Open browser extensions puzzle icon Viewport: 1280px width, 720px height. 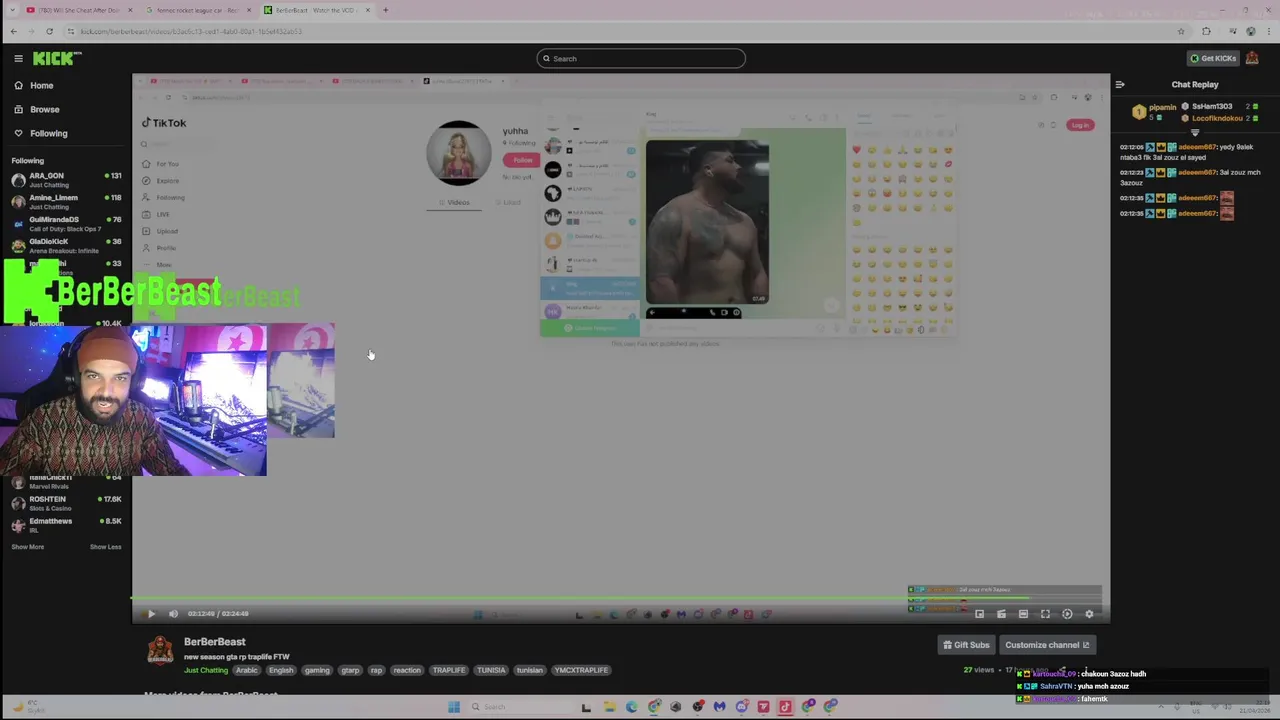(1206, 31)
